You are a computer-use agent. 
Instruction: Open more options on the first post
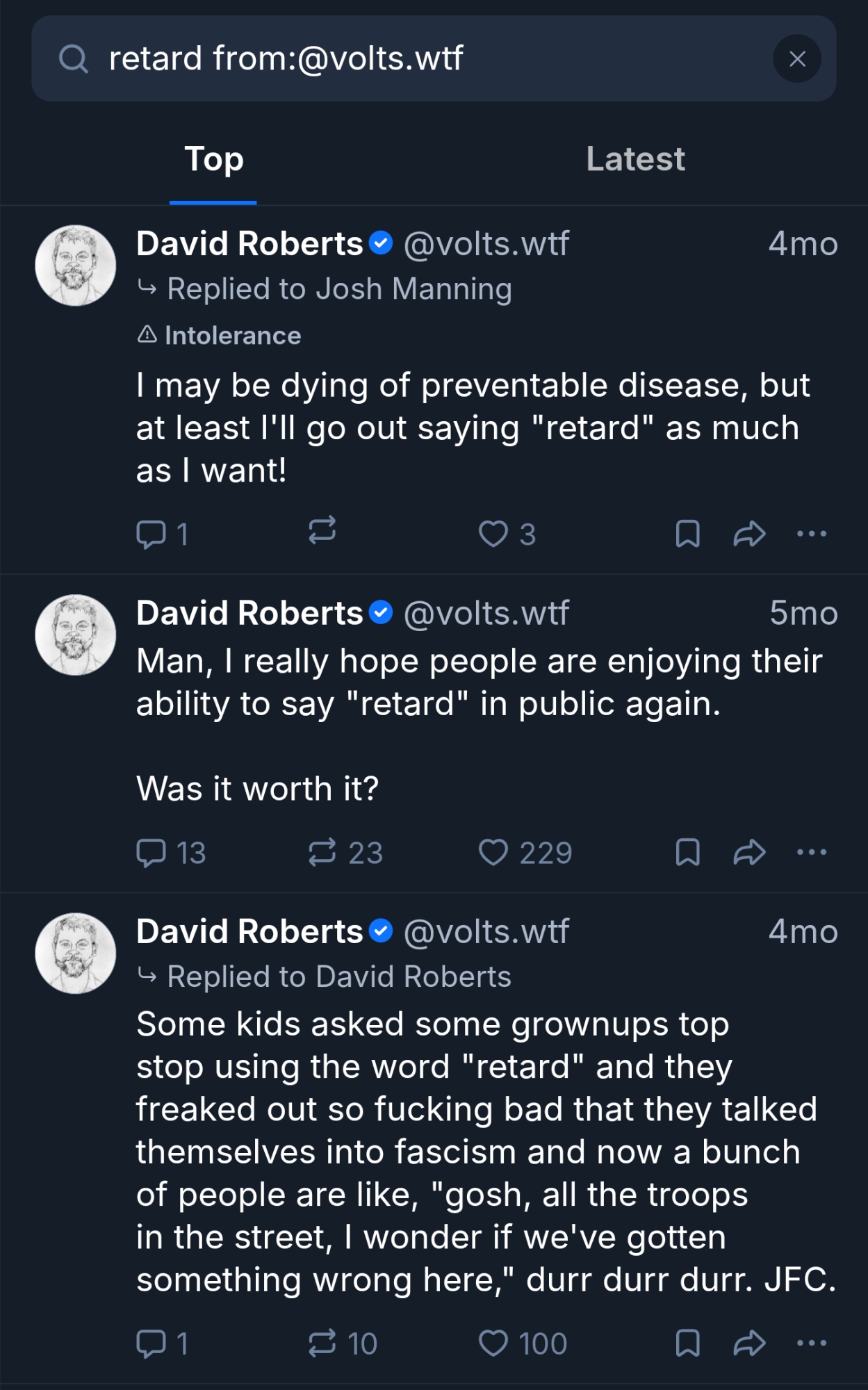click(x=811, y=534)
